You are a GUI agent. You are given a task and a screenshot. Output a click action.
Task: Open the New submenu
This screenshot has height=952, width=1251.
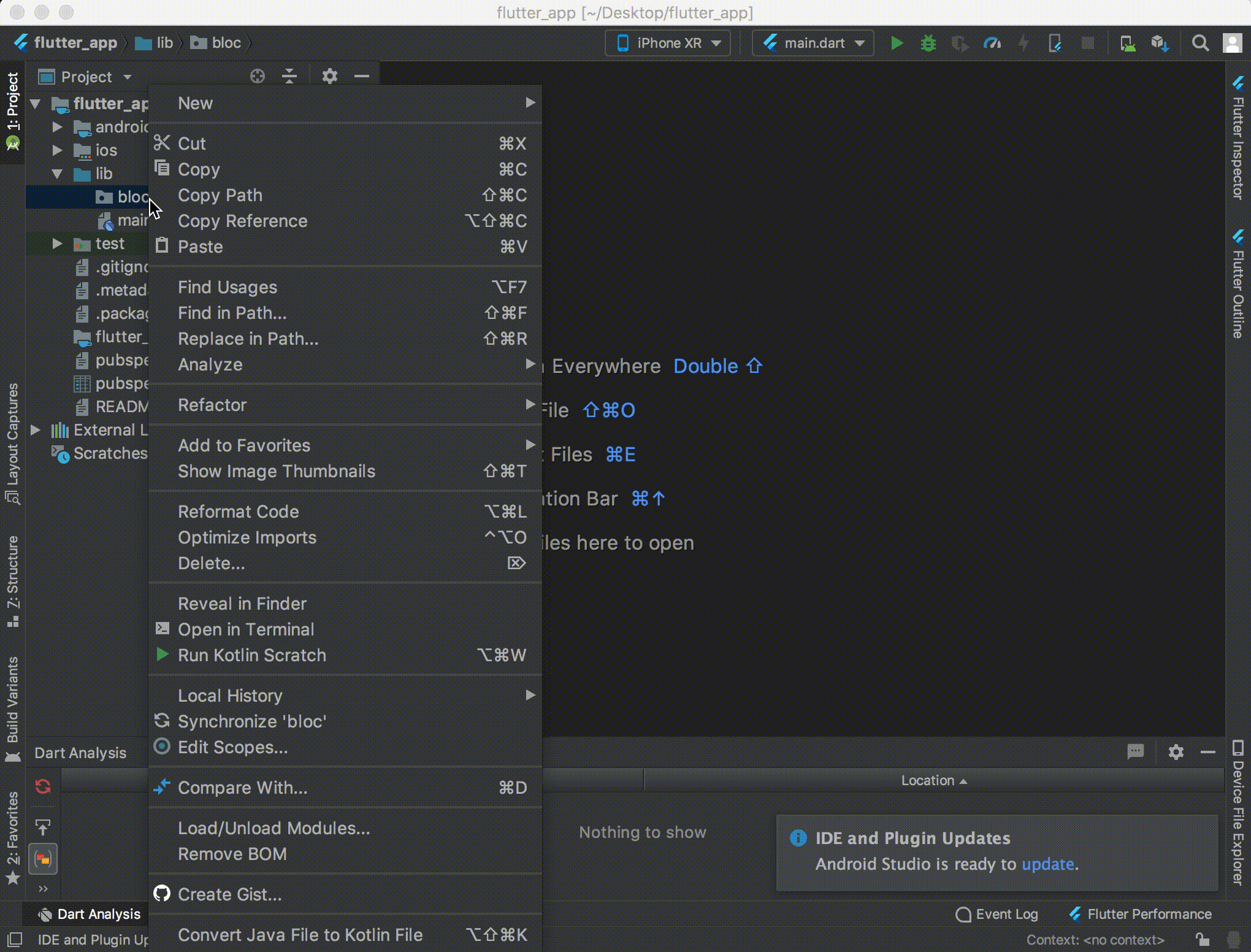[196, 103]
